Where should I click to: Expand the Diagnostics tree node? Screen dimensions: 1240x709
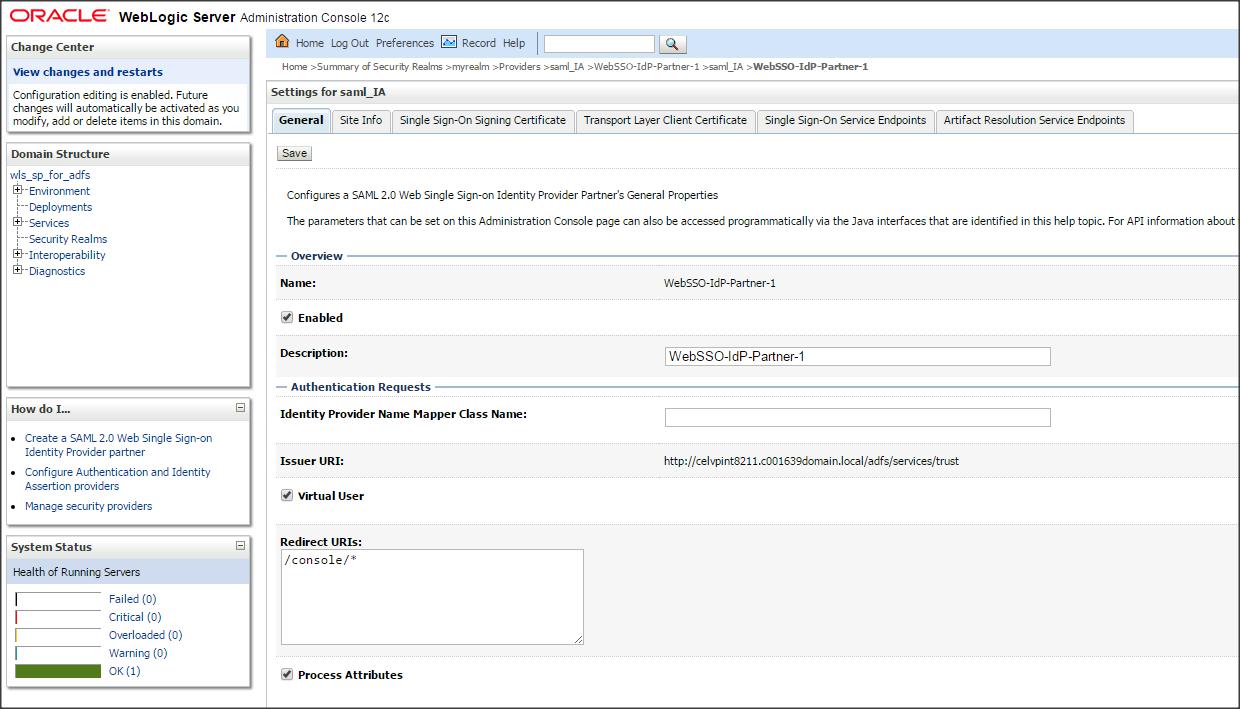[18, 271]
